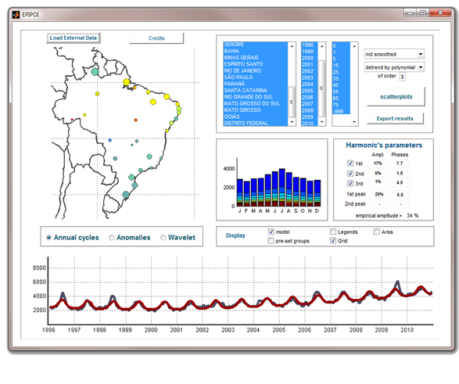
Task: Click scroll-down arrow of states list
Action: [292, 122]
